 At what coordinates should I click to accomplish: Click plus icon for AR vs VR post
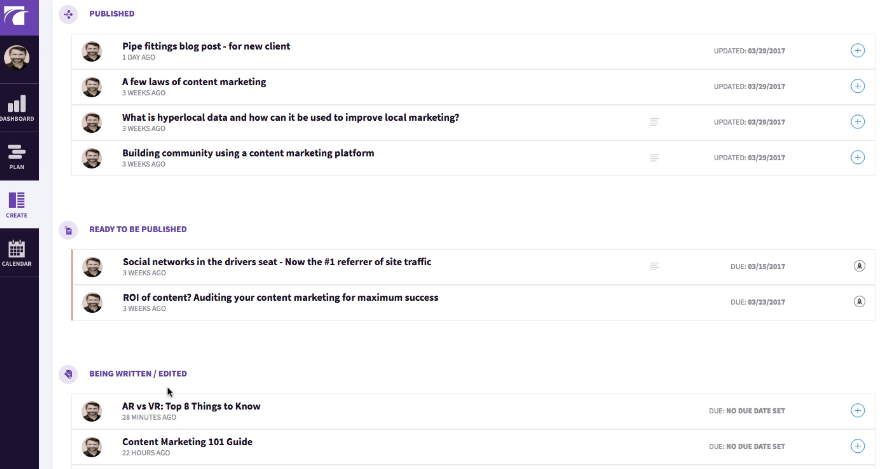(857, 410)
